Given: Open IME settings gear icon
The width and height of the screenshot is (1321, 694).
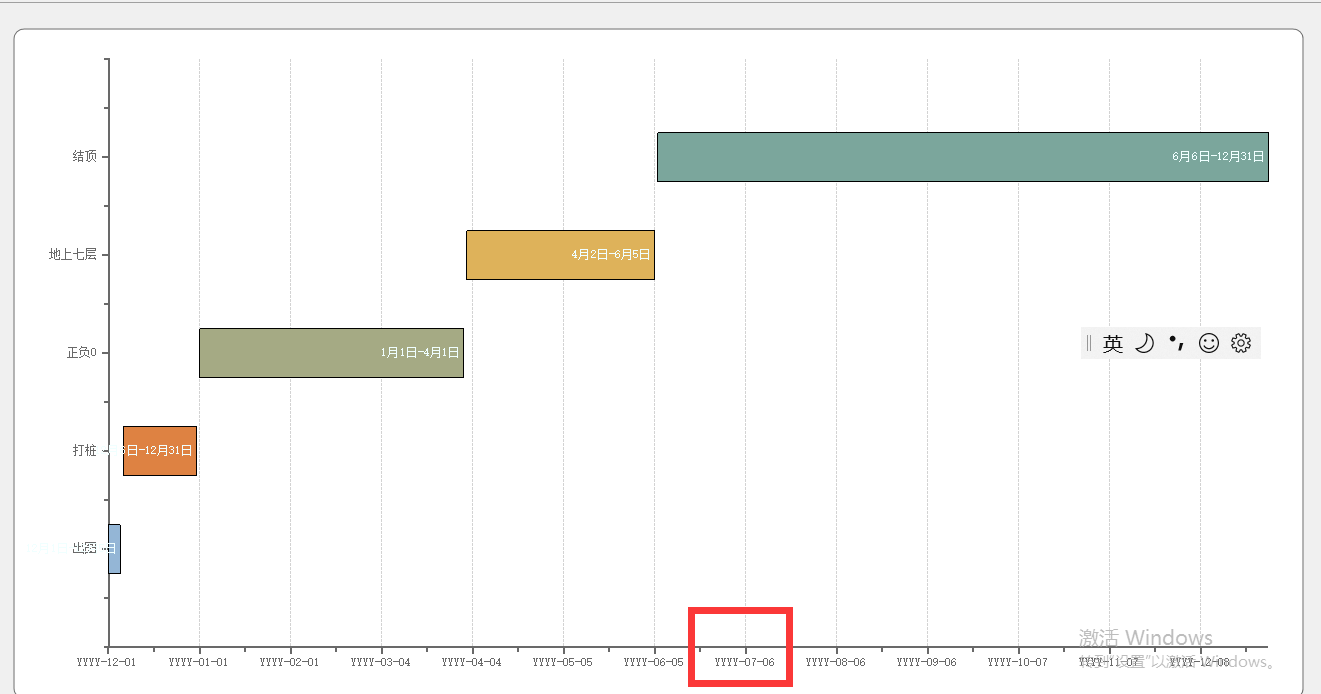Looking at the screenshot, I should (x=1241, y=343).
